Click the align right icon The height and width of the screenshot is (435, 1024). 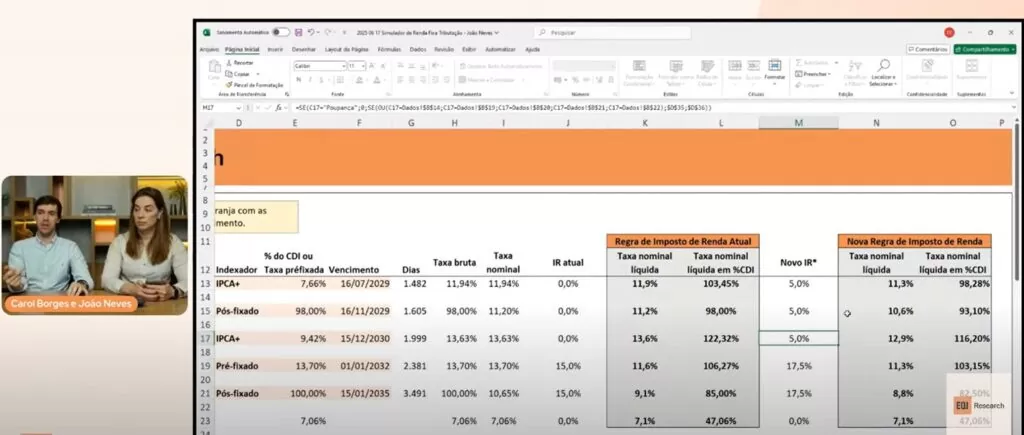coord(424,80)
